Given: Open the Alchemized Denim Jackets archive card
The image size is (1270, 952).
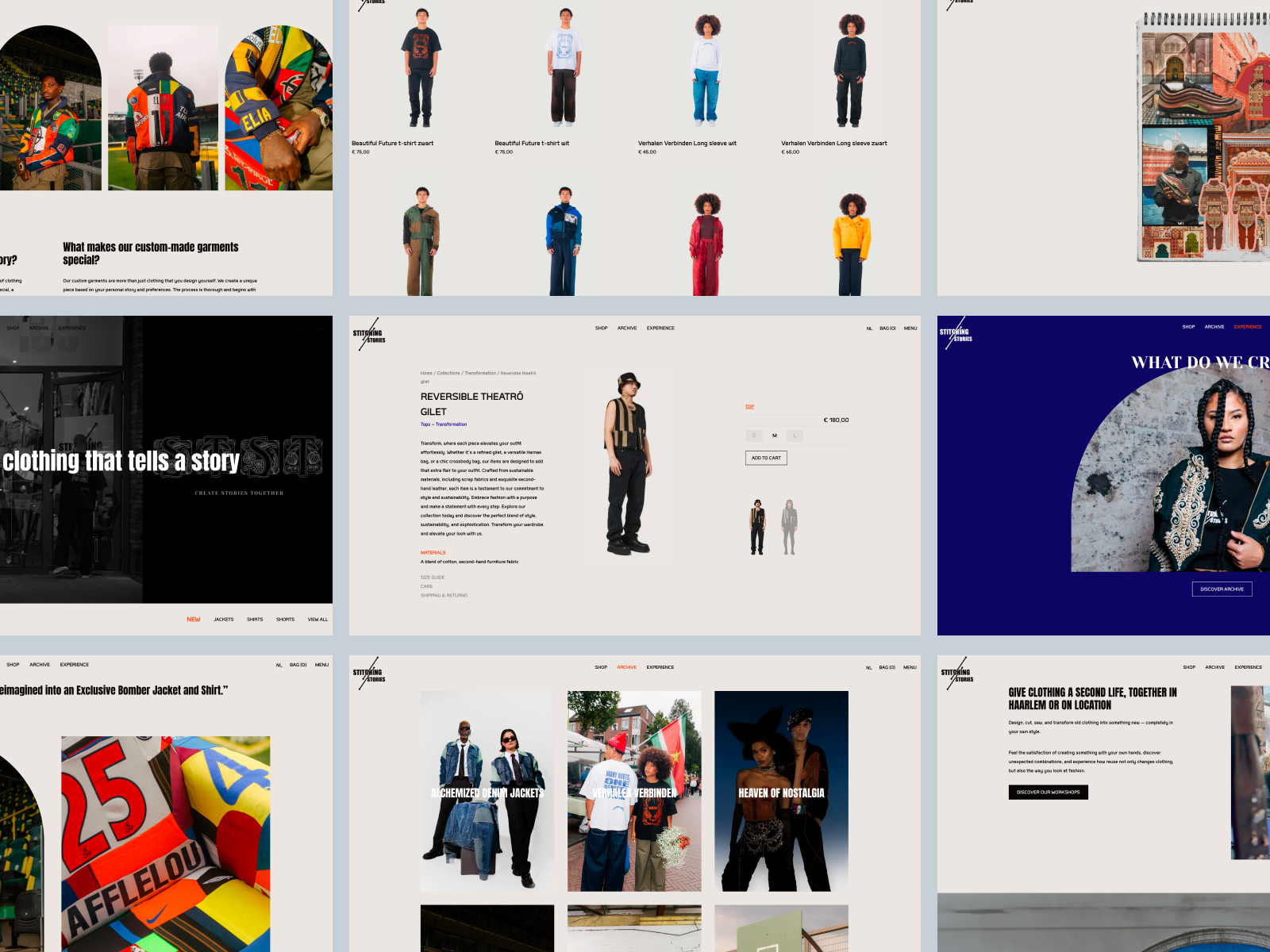Looking at the screenshot, I should (487, 791).
